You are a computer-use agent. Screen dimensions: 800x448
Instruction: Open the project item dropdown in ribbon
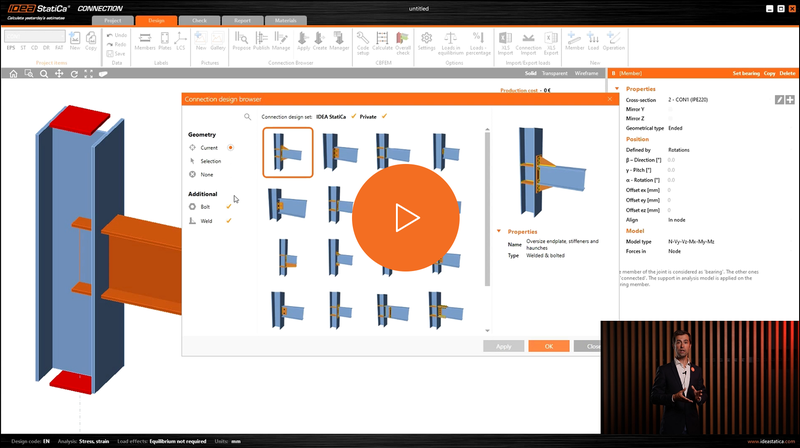click(x=35, y=36)
